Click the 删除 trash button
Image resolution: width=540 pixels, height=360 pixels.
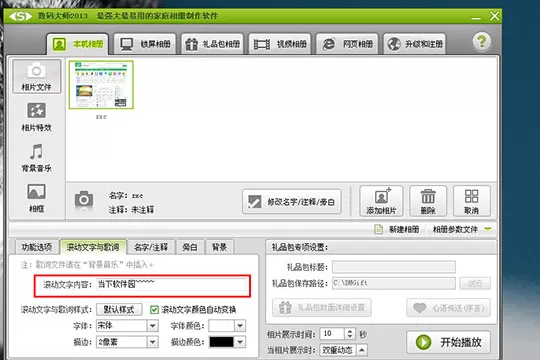coord(428,201)
